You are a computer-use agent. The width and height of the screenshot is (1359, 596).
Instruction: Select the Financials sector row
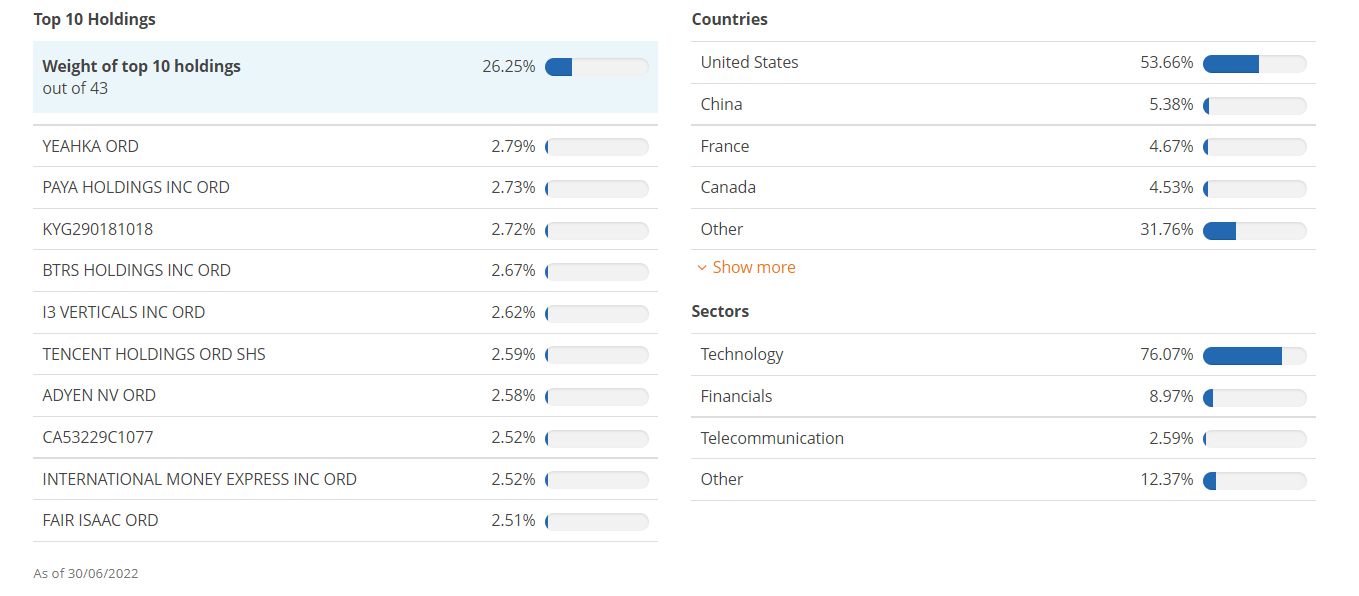737,396
